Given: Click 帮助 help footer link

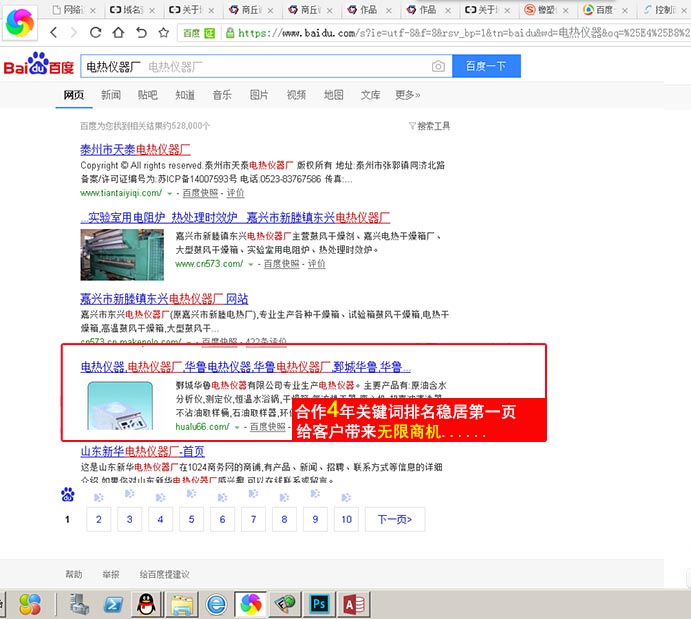Looking at the screenshot, I should 74,575.
